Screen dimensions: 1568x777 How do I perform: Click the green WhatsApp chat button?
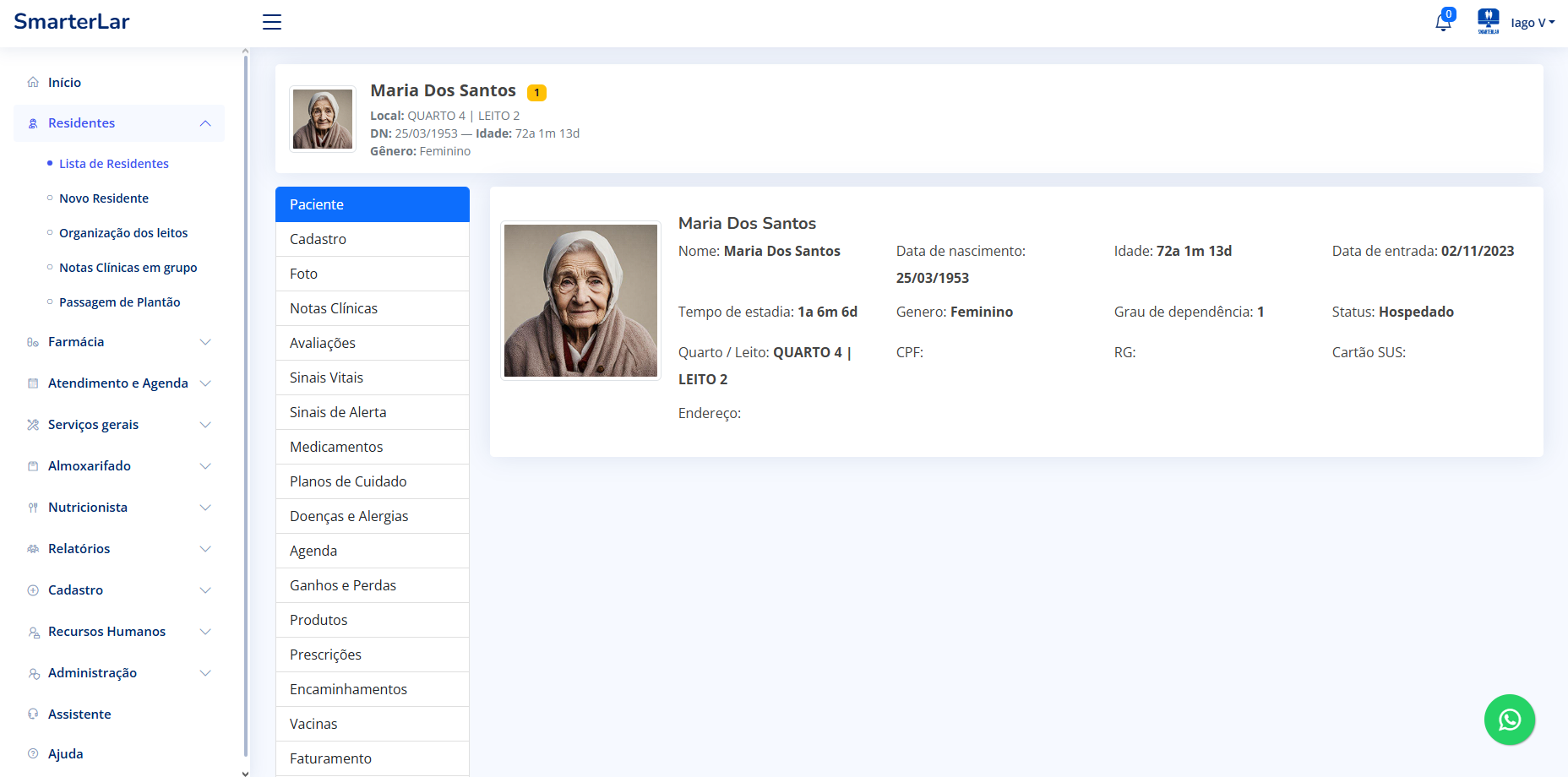click(1509, 720)
